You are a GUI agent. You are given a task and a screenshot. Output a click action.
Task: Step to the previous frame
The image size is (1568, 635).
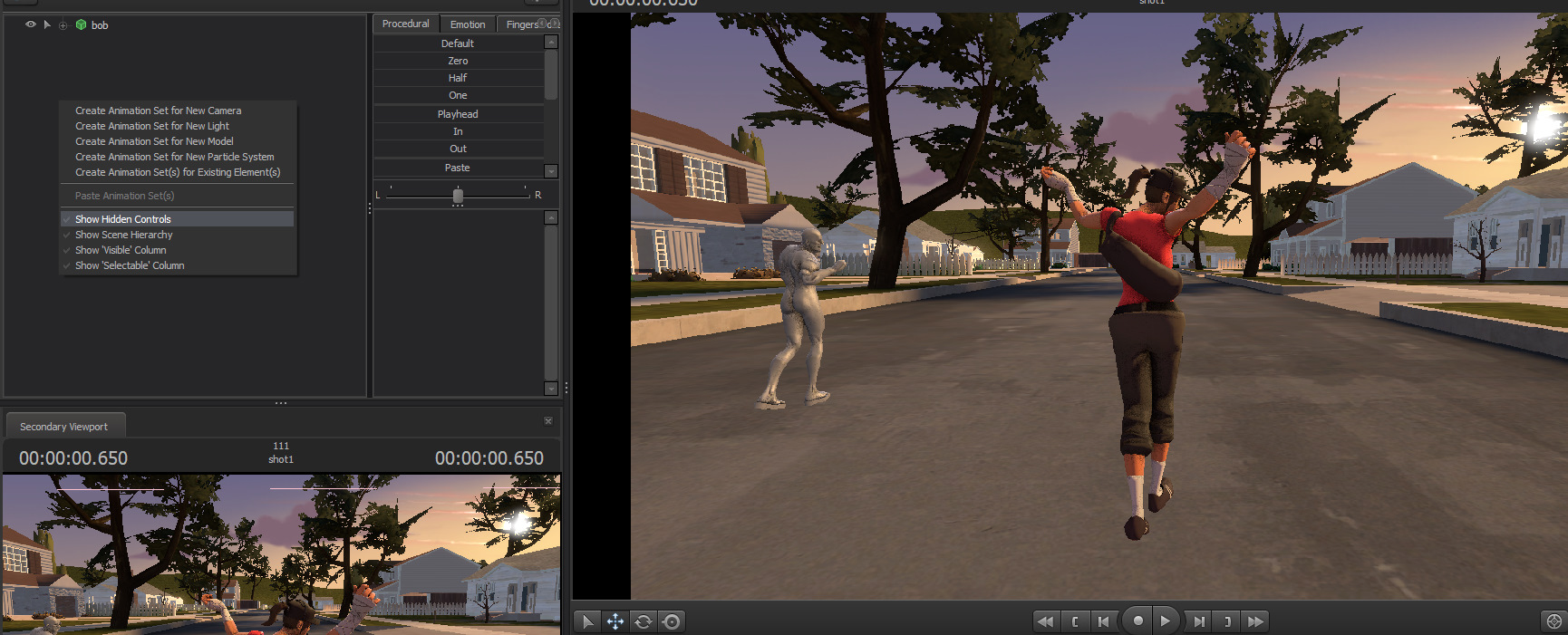point(1103,621)
